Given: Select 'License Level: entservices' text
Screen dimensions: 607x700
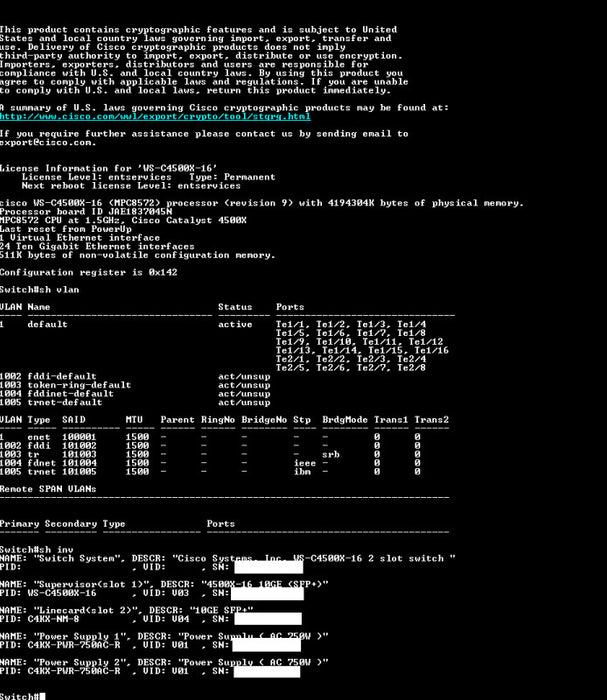Looking at the screenshot, I should pyautogui.click(x=96, y=177).
